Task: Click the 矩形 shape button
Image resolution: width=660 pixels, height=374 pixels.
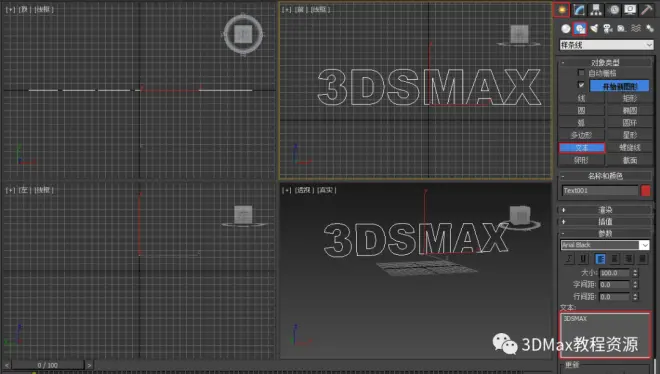Action: coord(630,98)
